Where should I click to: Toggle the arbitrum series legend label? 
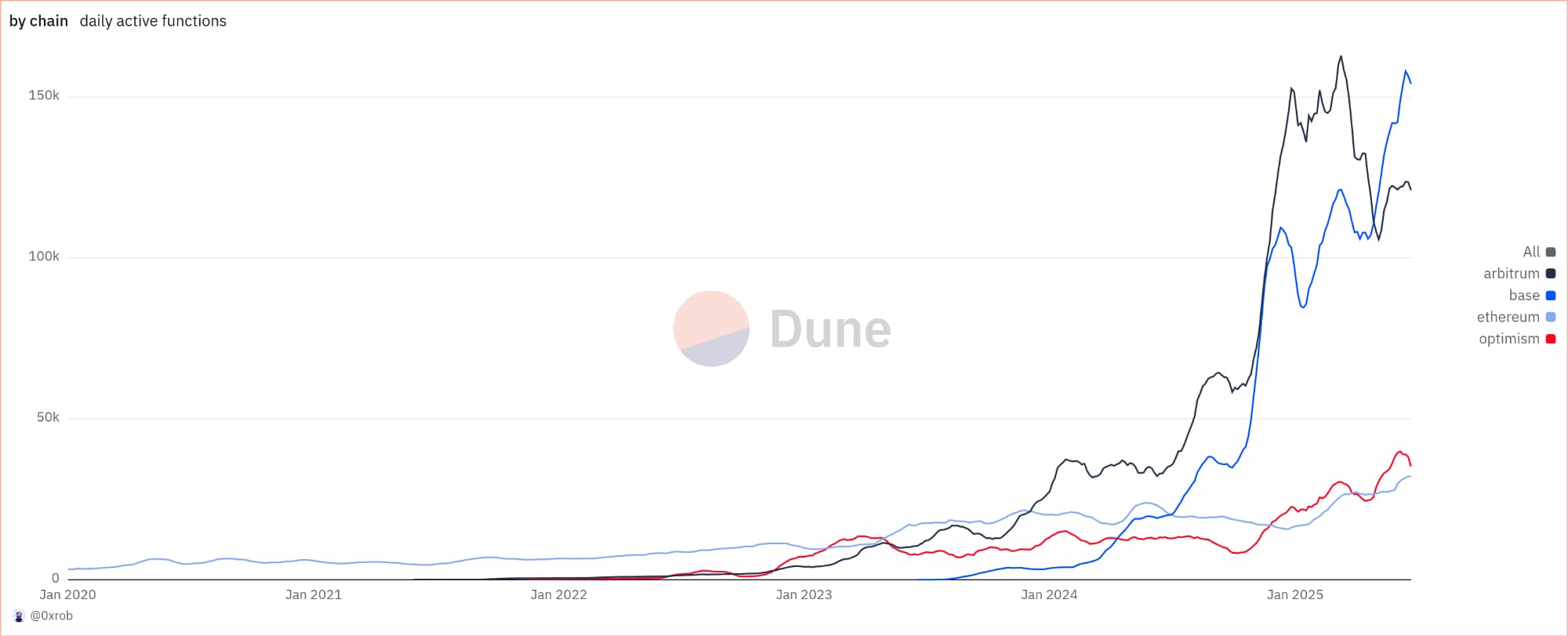tap(1511, 274)
